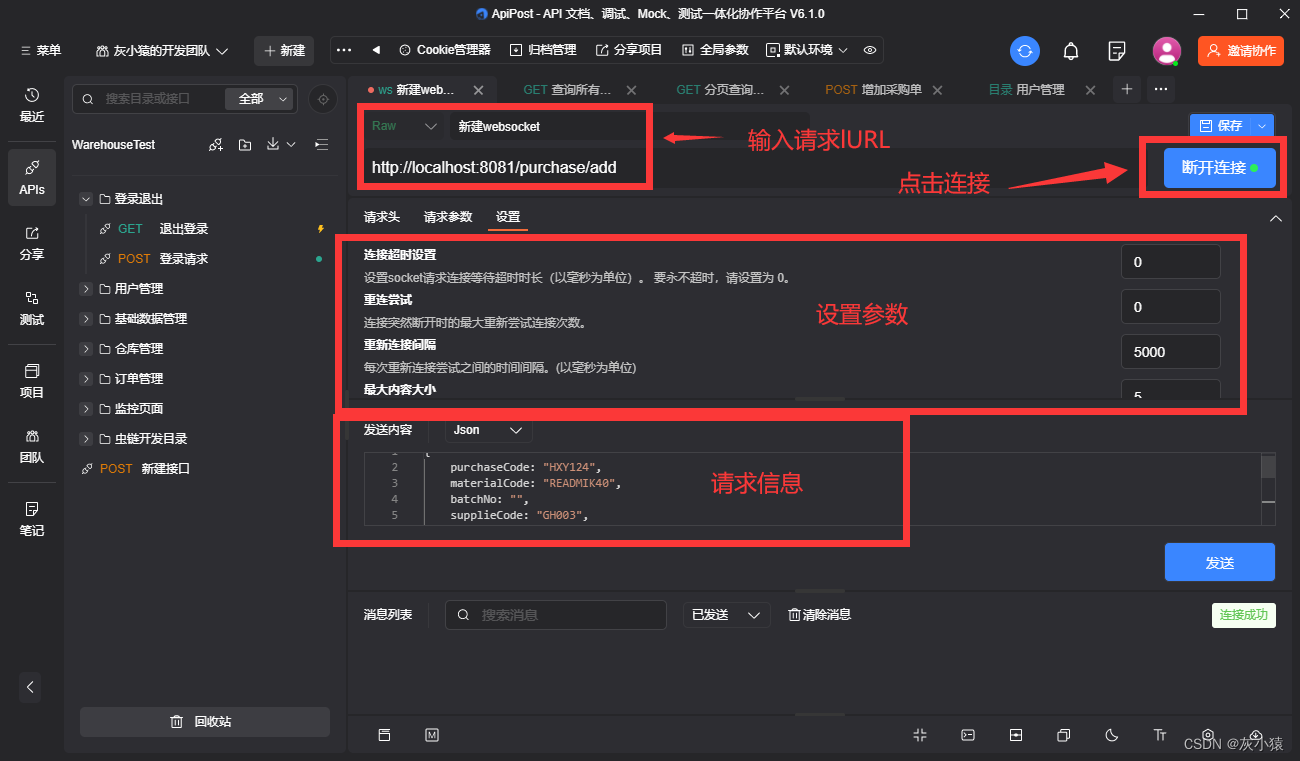Viewport: 1300px width, 761px height.
Task: Open the Raw protocol type dropdown
Action: tap(404, 126)
